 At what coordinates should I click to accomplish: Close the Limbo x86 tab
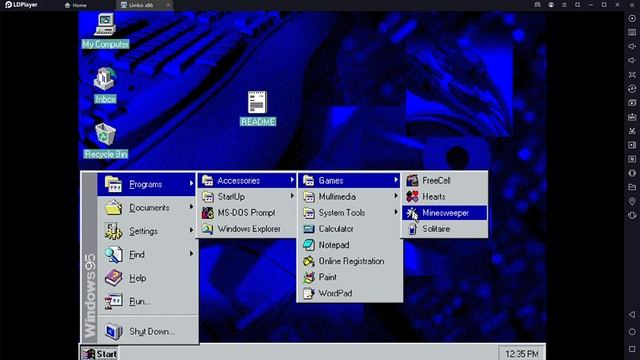[x=168, y=5]
